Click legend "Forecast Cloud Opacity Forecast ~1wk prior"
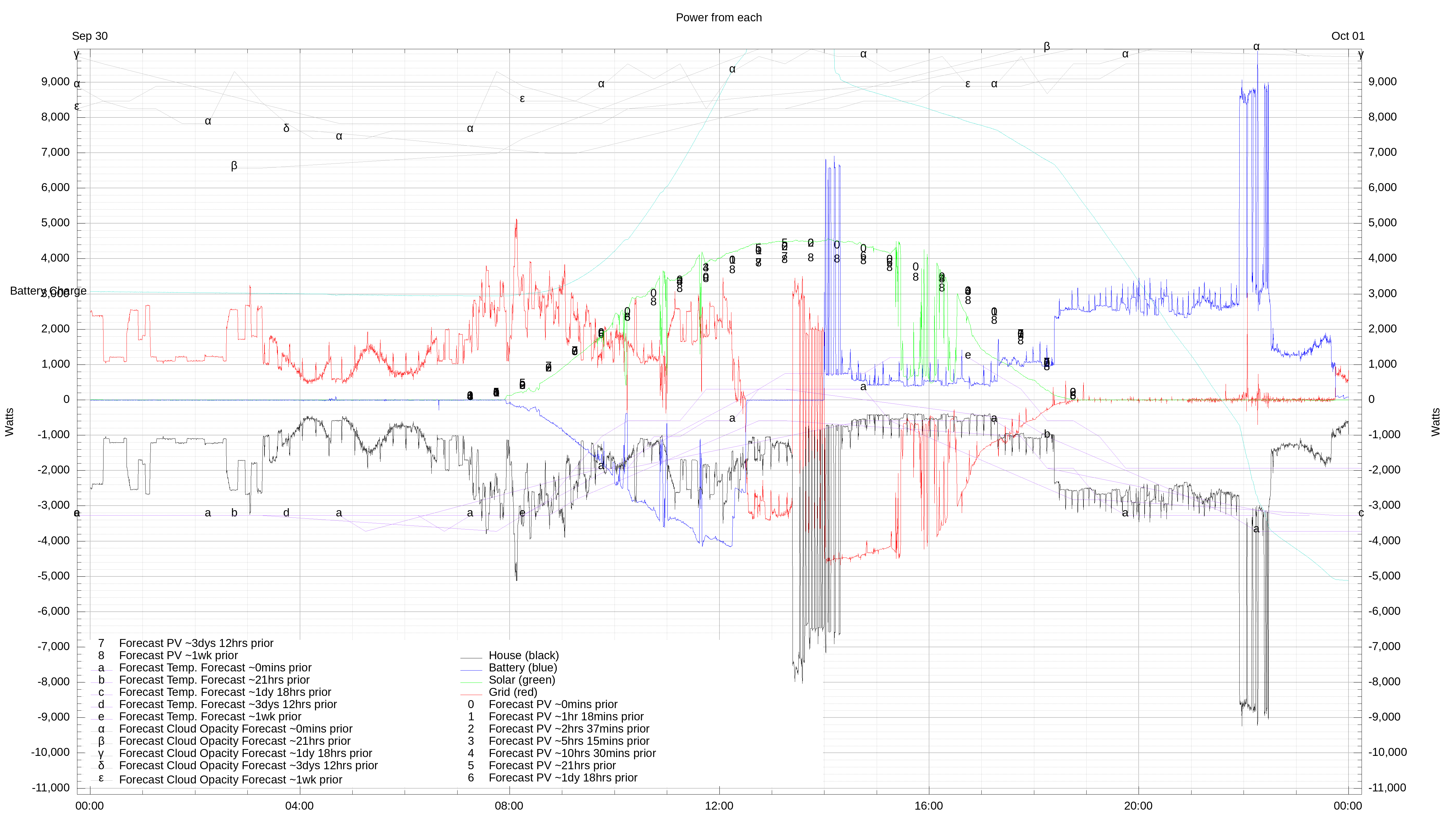Image resolution: width=1456 pixels, height=819 pixels. click(230, 780)
